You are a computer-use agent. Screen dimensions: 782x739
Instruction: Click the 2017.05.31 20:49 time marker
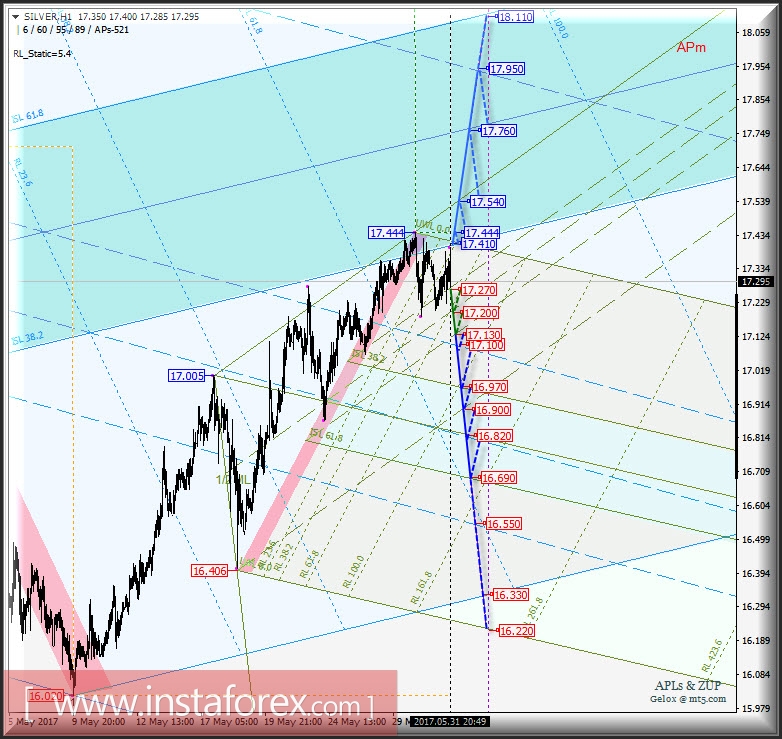click(450, 721)
